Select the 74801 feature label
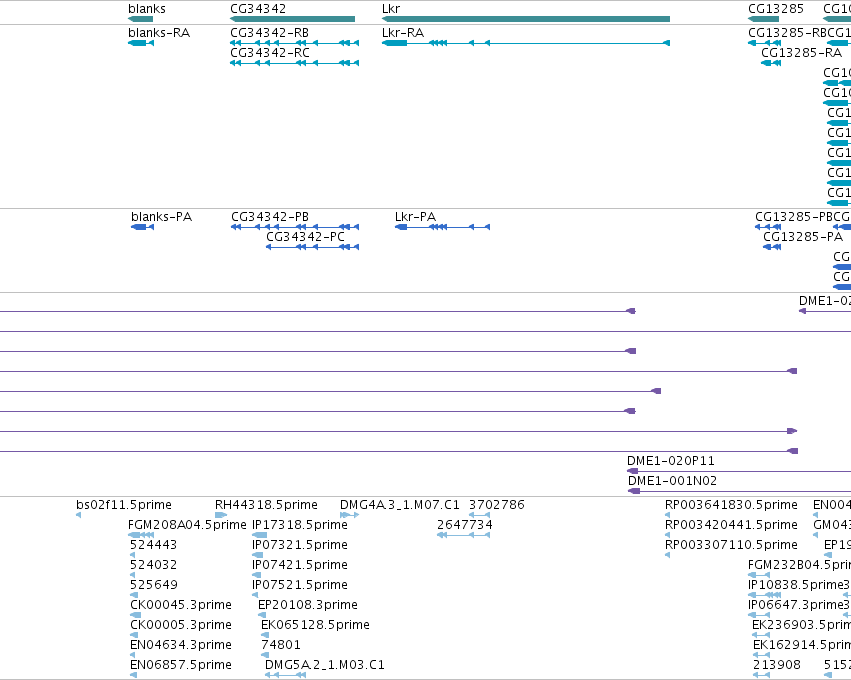 pos(281,645)
